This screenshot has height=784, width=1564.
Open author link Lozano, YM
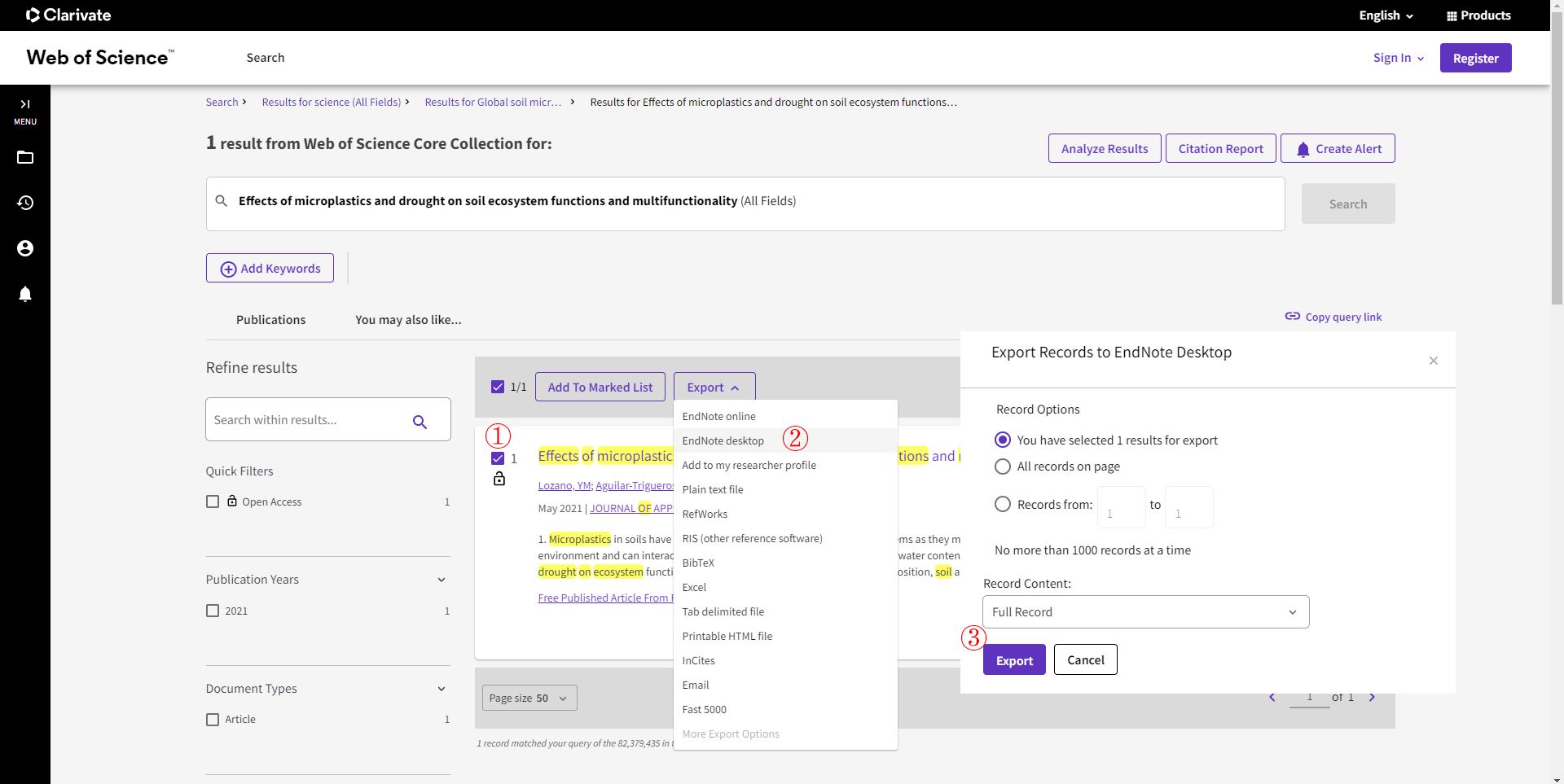pyautogui.click(x=565, y=485)
